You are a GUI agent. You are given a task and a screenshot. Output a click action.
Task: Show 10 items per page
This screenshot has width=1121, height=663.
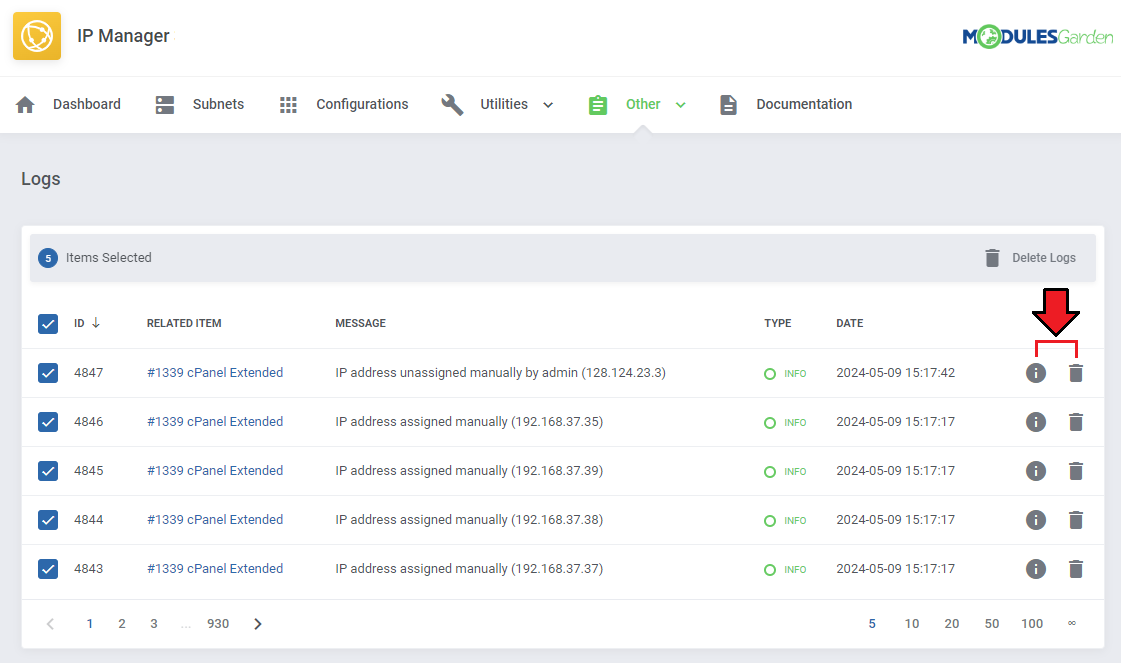pos(912,624)
